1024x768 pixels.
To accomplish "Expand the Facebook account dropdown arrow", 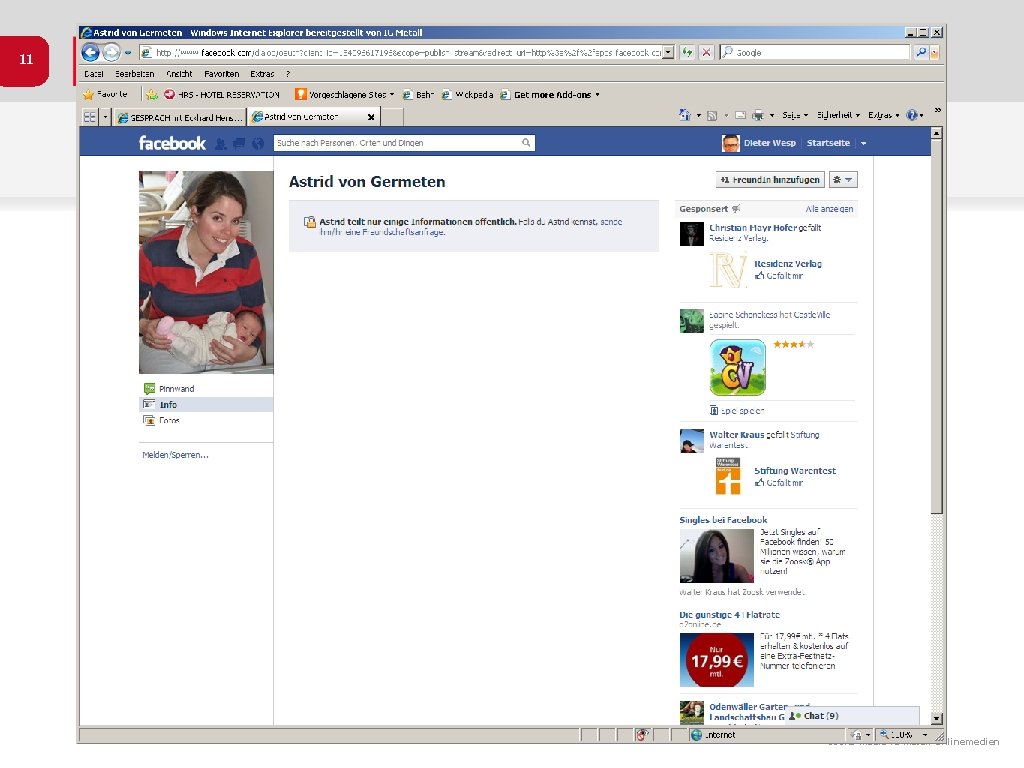I will [863, 143].
